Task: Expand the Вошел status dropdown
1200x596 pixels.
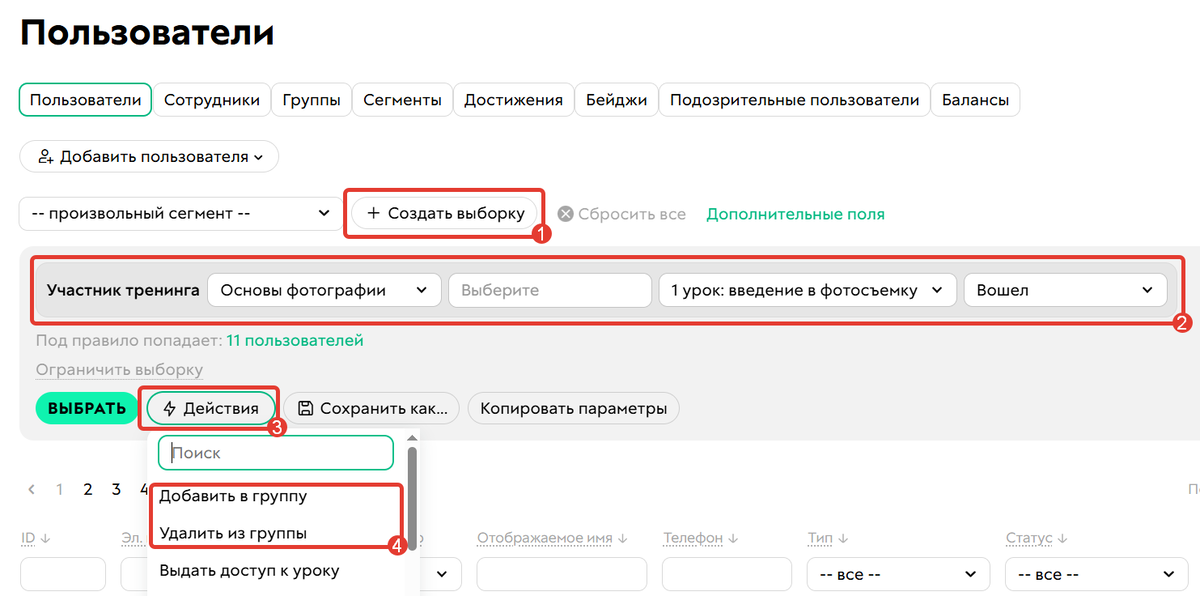Action: [x=1064, y=289]
